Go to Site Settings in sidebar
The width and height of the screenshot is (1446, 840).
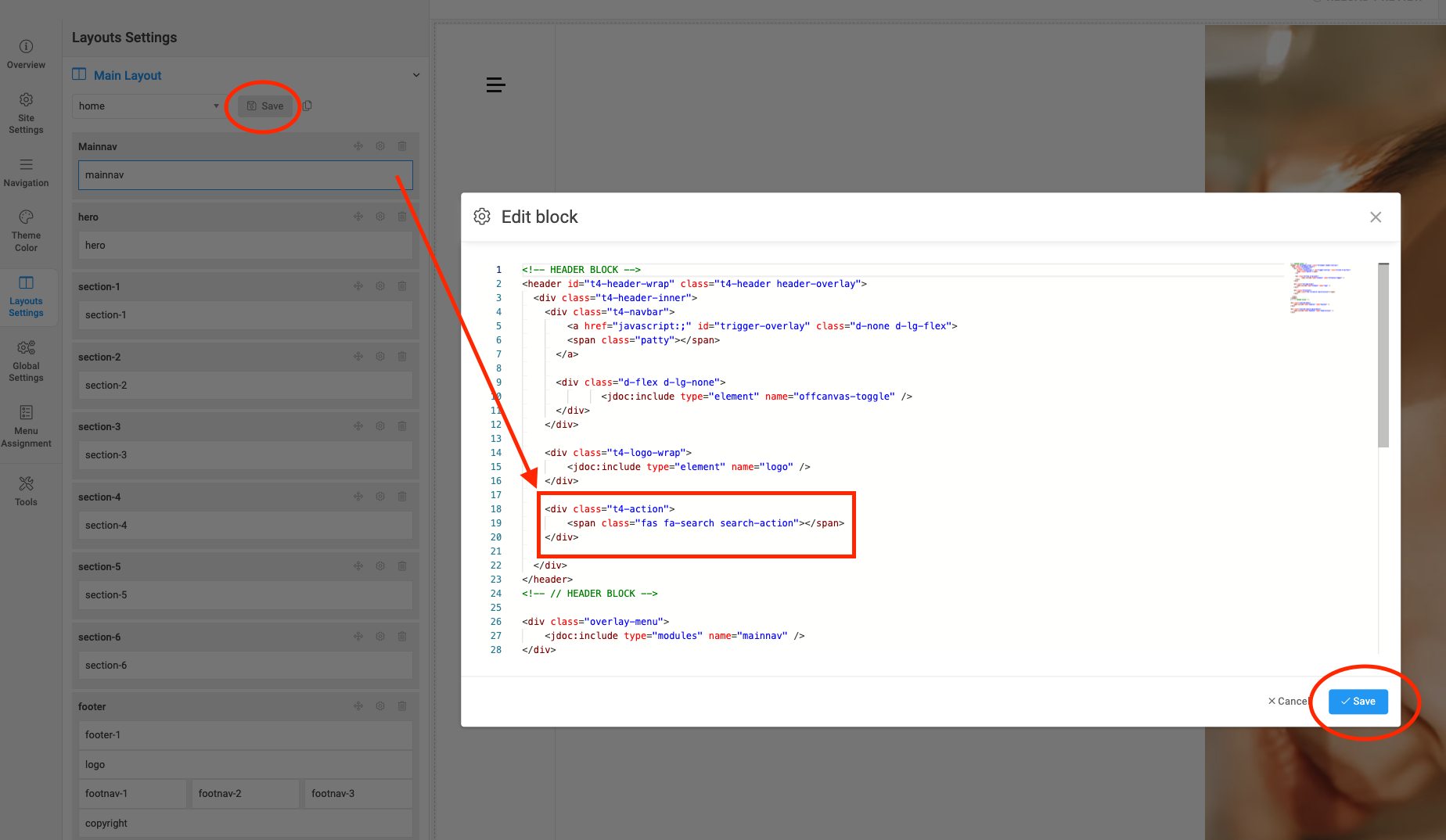pos(26,113)
